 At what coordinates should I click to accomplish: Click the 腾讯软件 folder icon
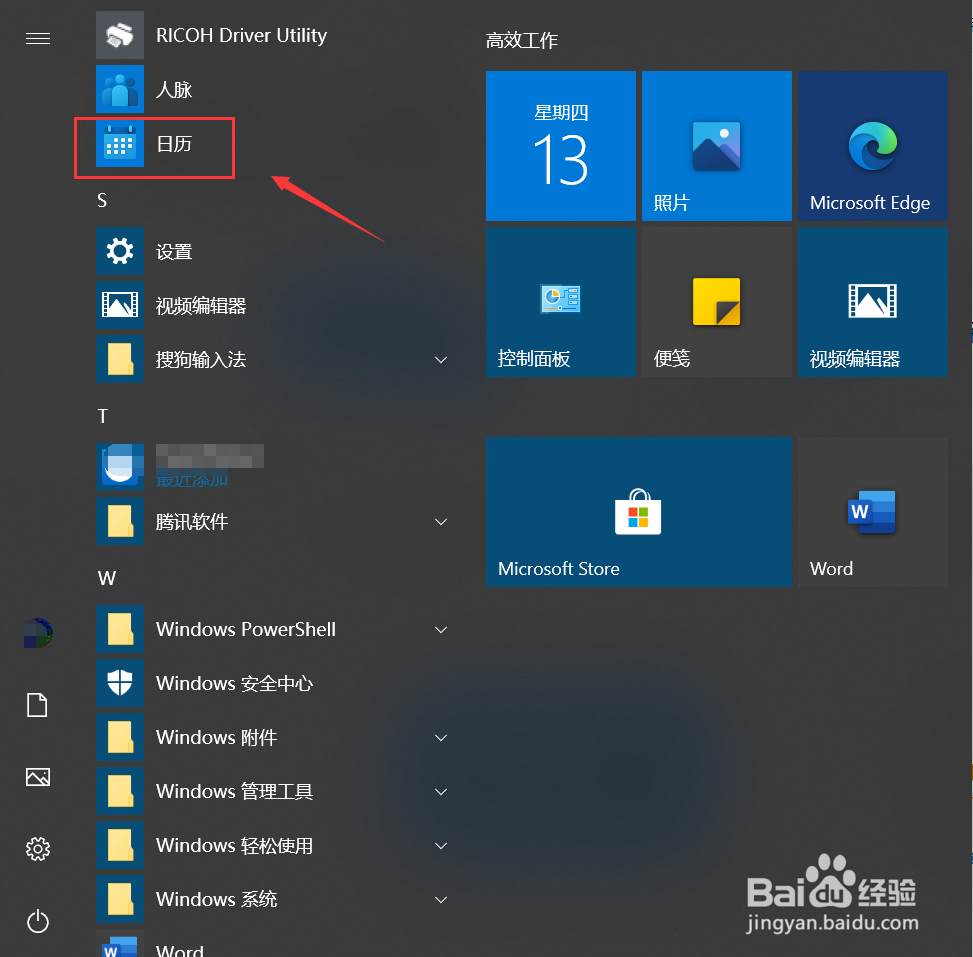coord(120,521)
